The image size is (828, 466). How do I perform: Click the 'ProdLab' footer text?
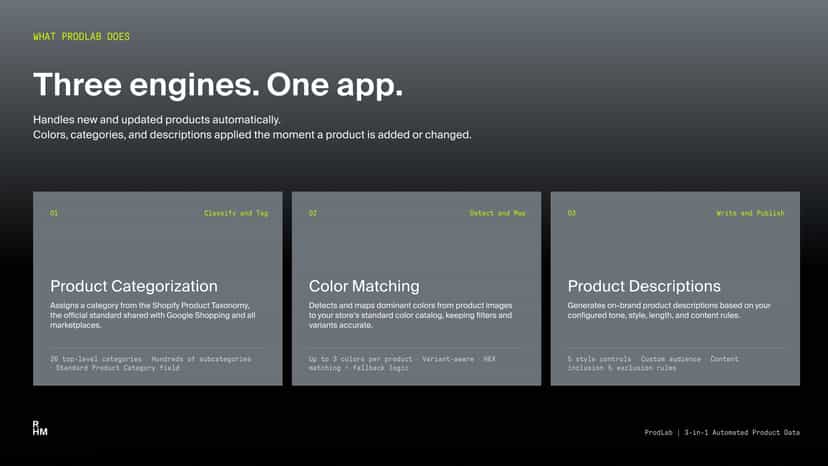pyautogui.click(x=658, y=432)
